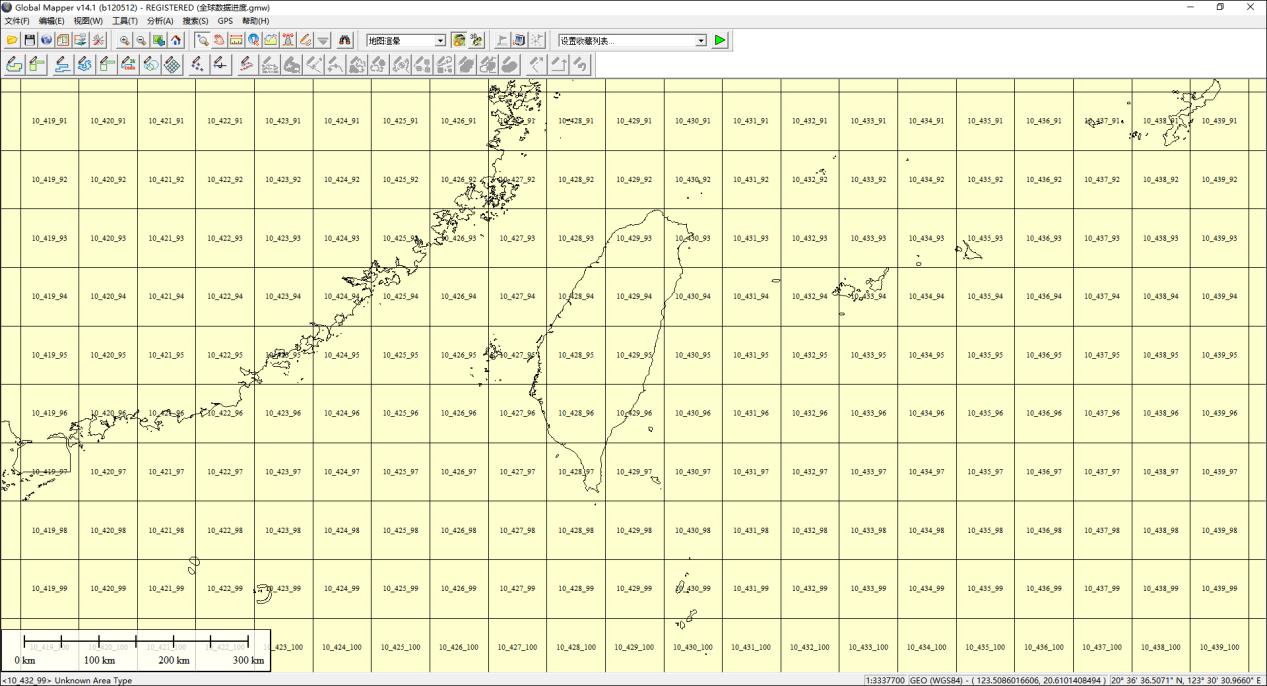The image size is (1267, 686).
Task: Open the GPS menu item
Action: pos(225,21)
